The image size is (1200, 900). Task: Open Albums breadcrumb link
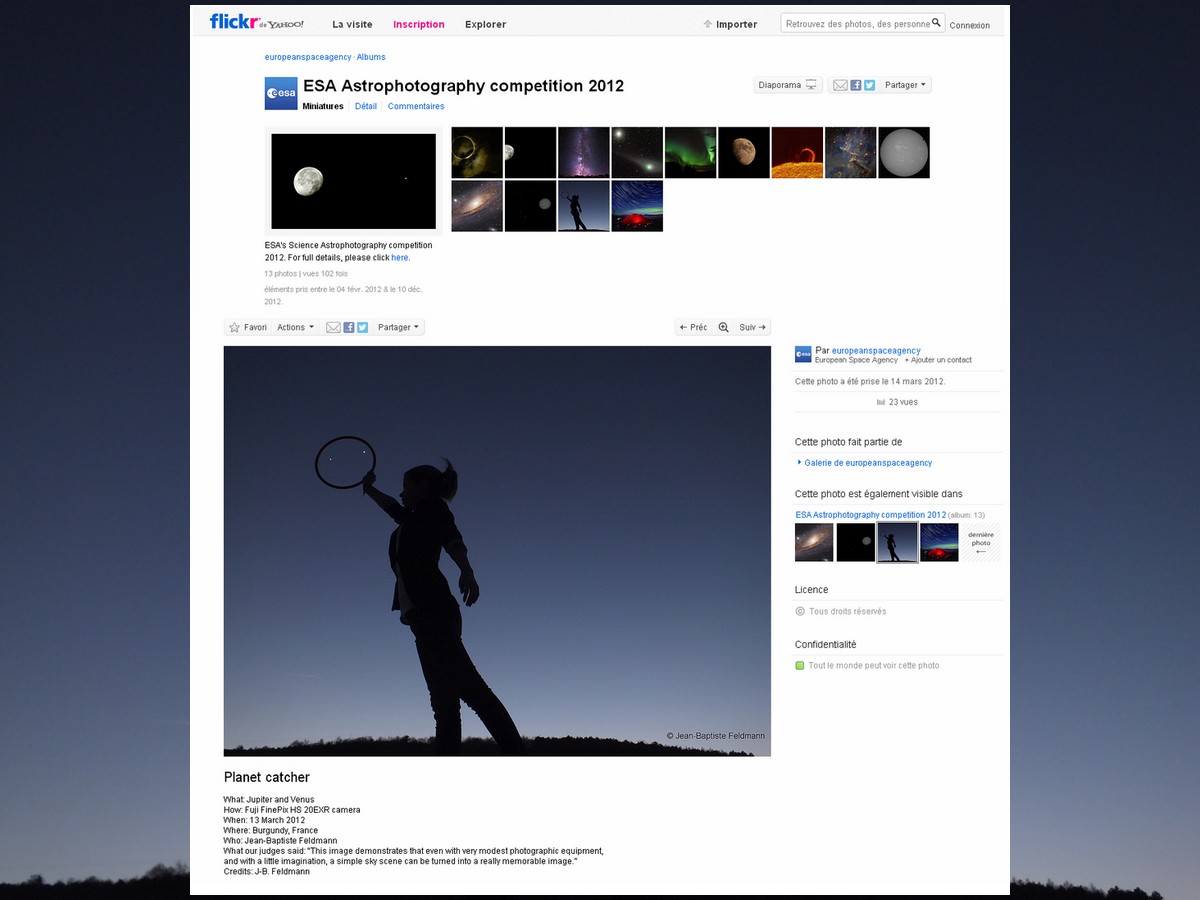click(x=371, y=57)
